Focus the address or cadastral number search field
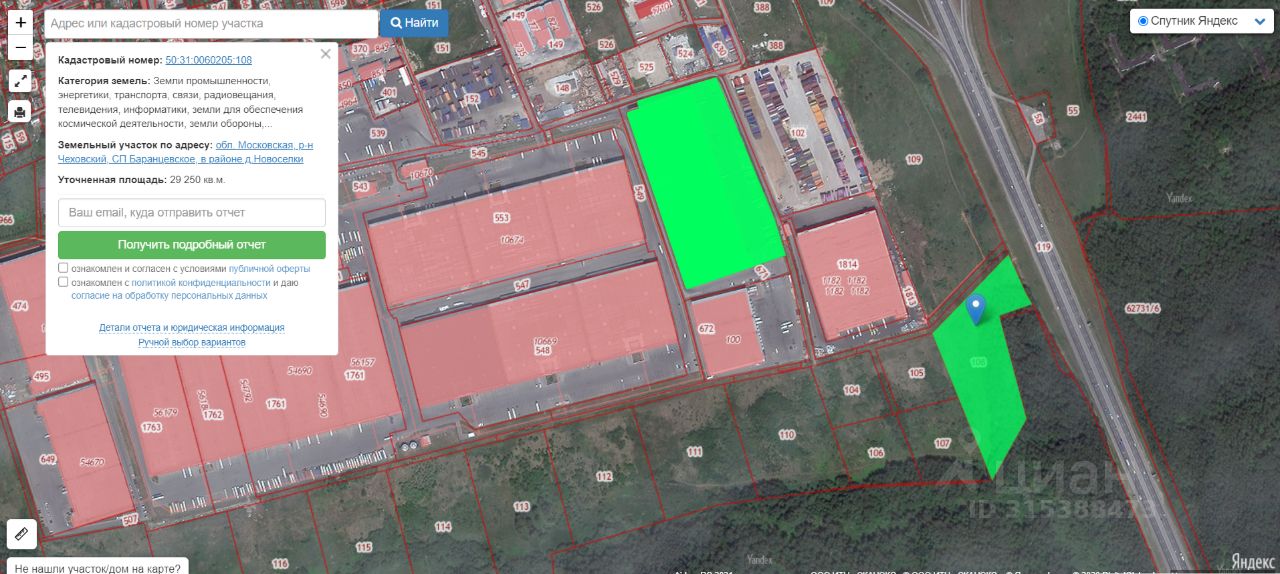The image size is (1280, 574). 211,23
